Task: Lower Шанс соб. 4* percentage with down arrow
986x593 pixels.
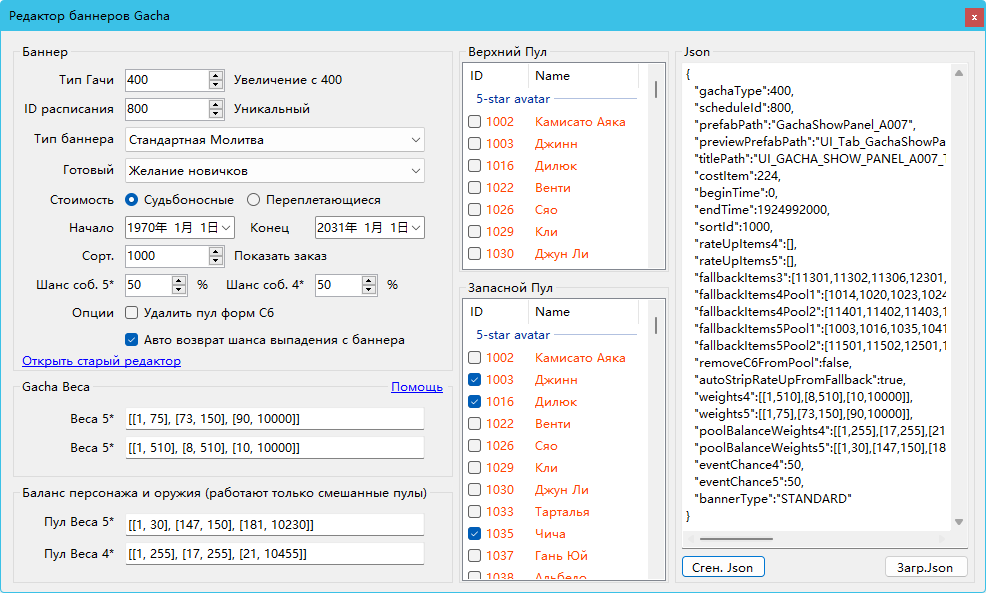Action: tap(368, 290)
